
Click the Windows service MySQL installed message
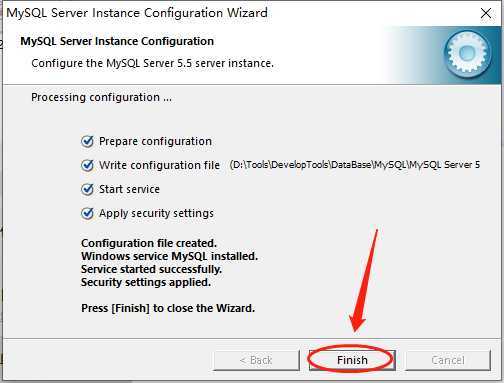click(x=169, y=256)
